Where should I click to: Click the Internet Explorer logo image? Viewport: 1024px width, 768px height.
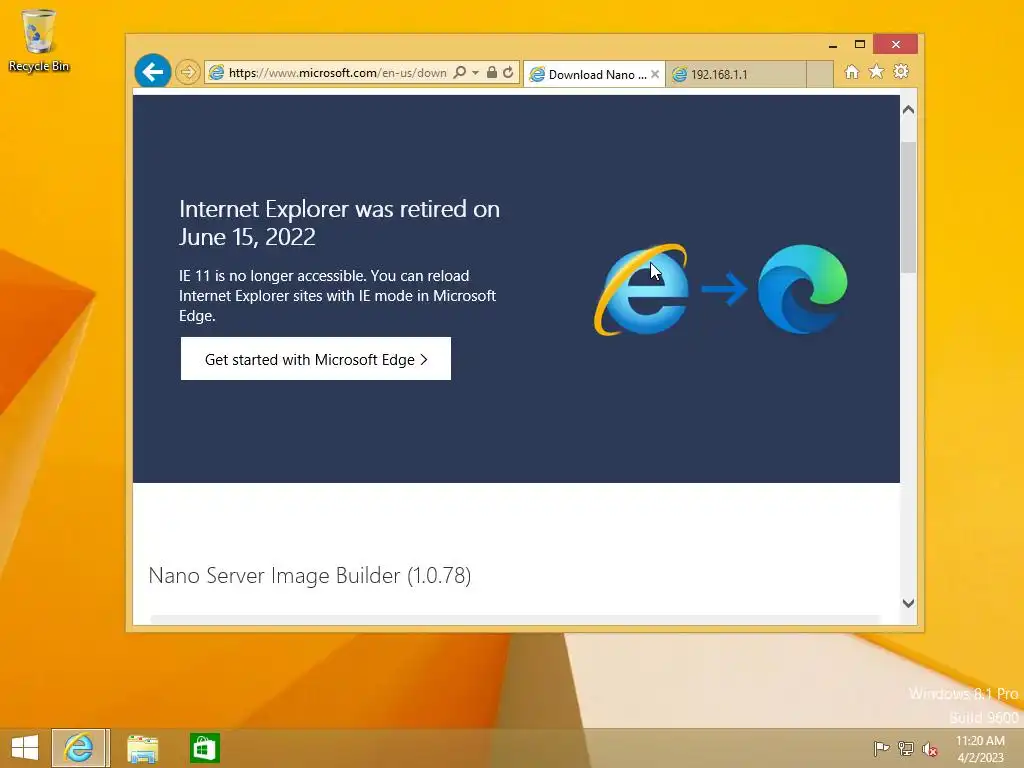tap(641, 289)
